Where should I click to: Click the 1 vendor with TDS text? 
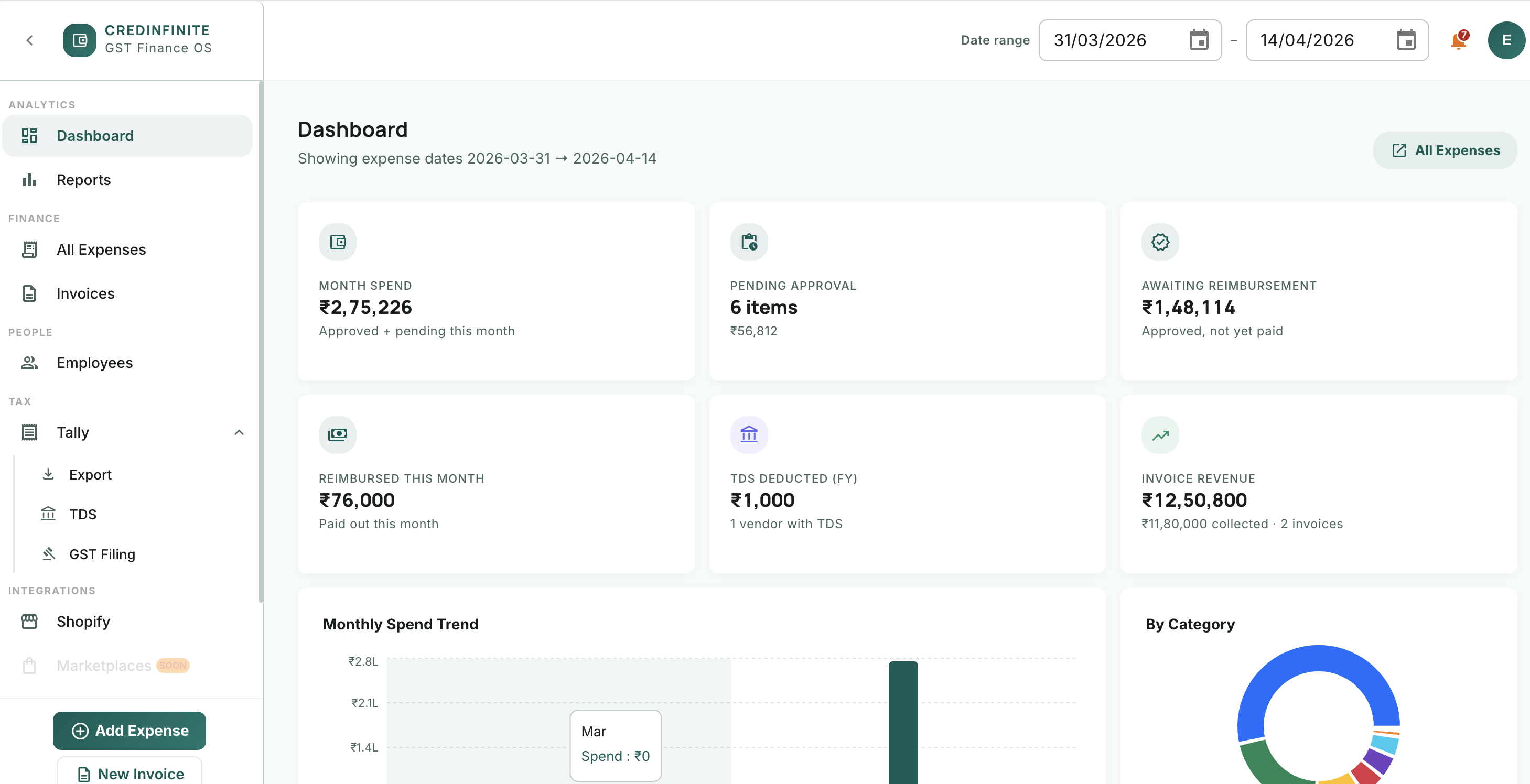786,524
